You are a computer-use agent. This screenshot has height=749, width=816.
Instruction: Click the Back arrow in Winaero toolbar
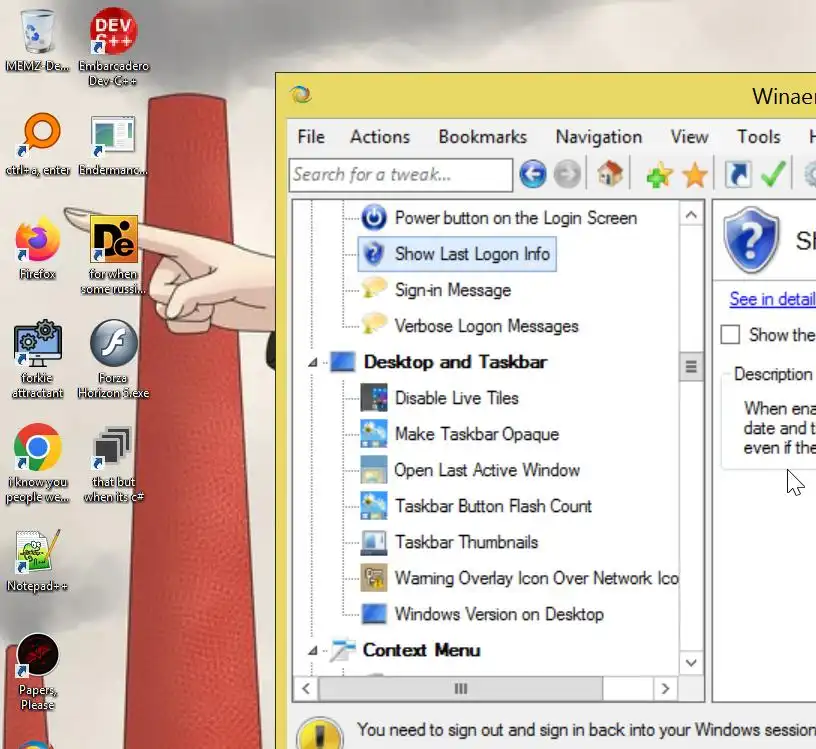click(533, 174)
